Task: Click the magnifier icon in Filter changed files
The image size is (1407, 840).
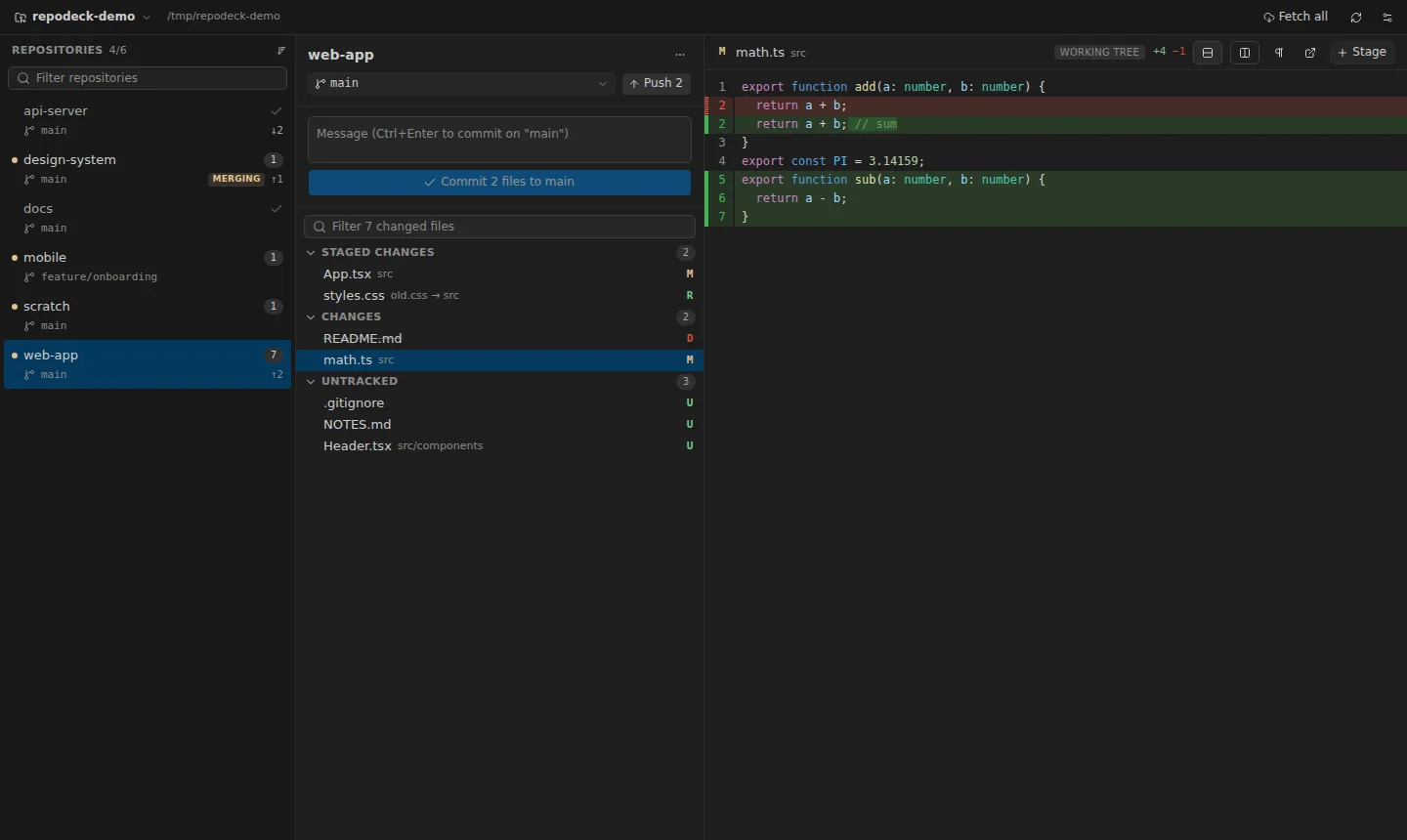Action: [320, 227]
